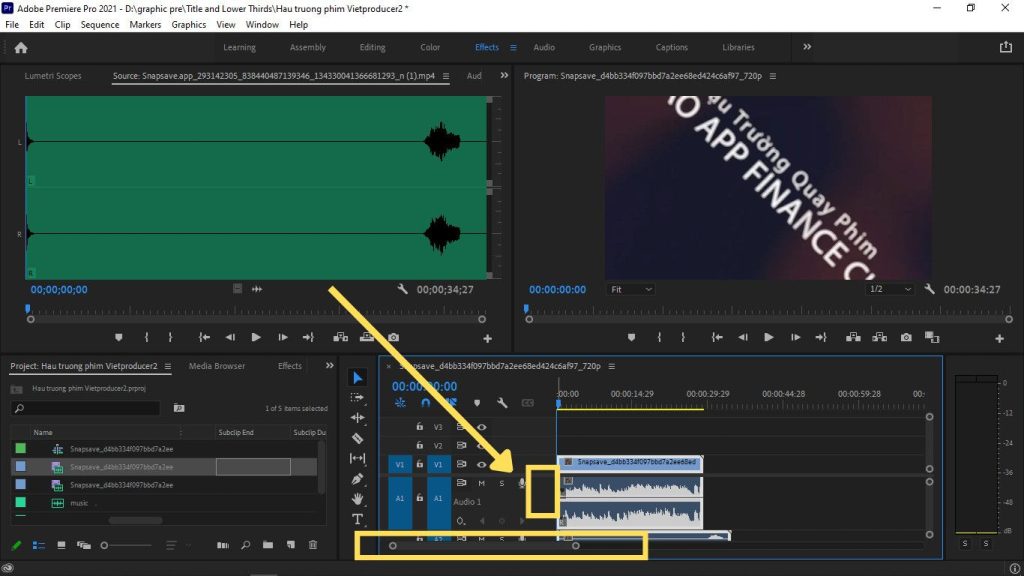Toggle V1 track output eye

coord(482,464)
